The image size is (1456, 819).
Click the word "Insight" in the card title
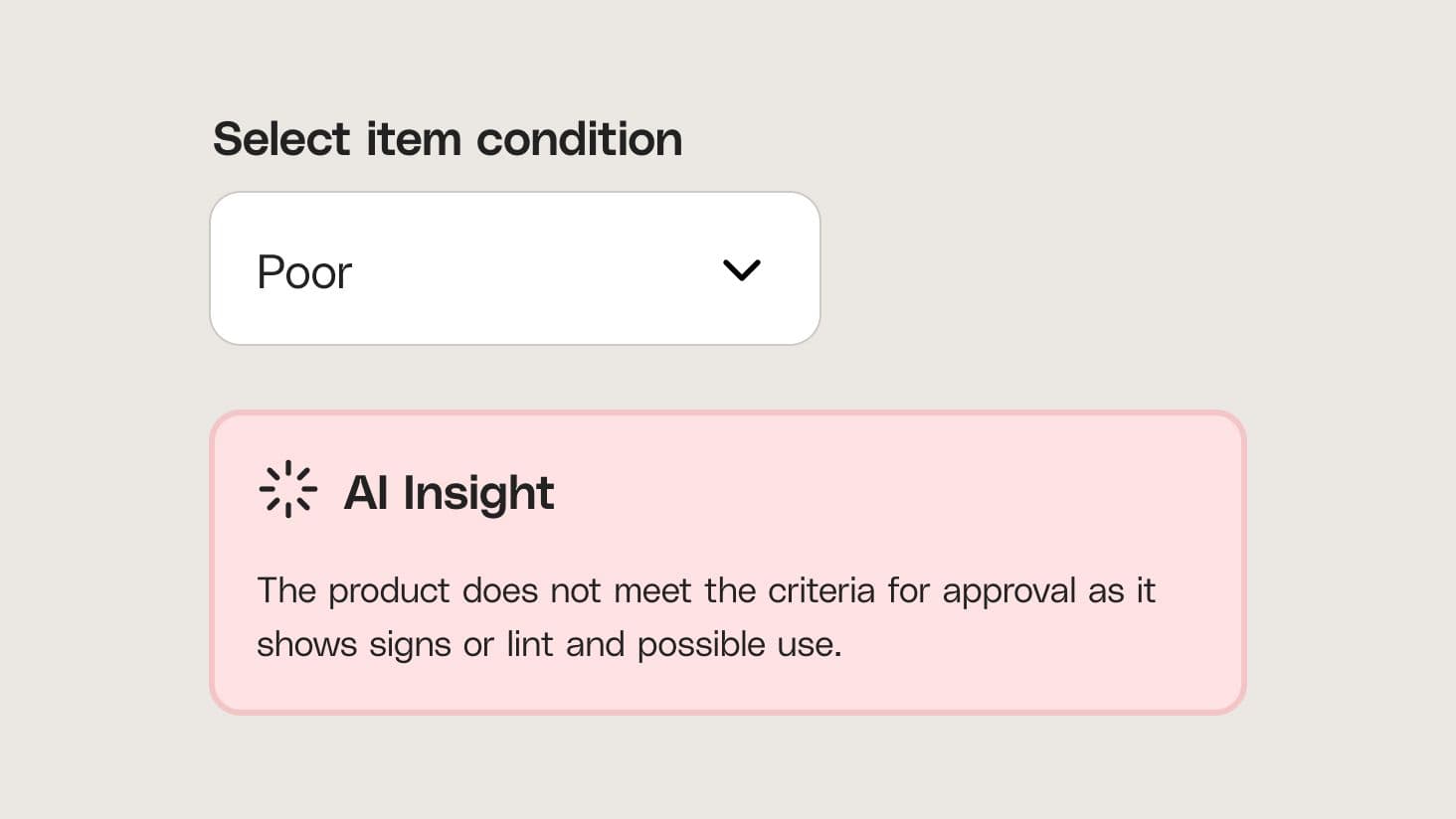point(478,493)
